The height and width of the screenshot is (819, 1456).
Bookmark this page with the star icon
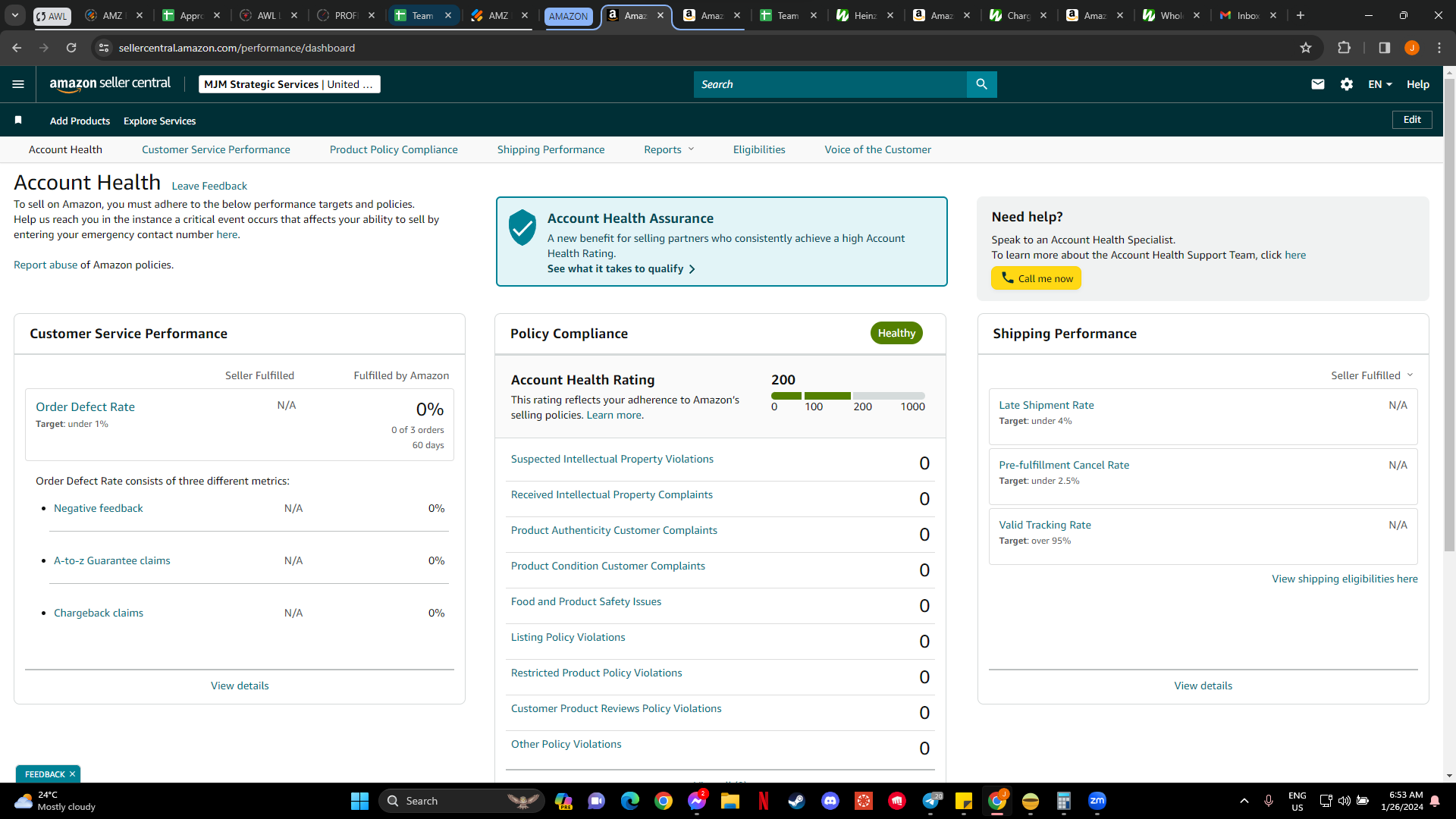1306,48
